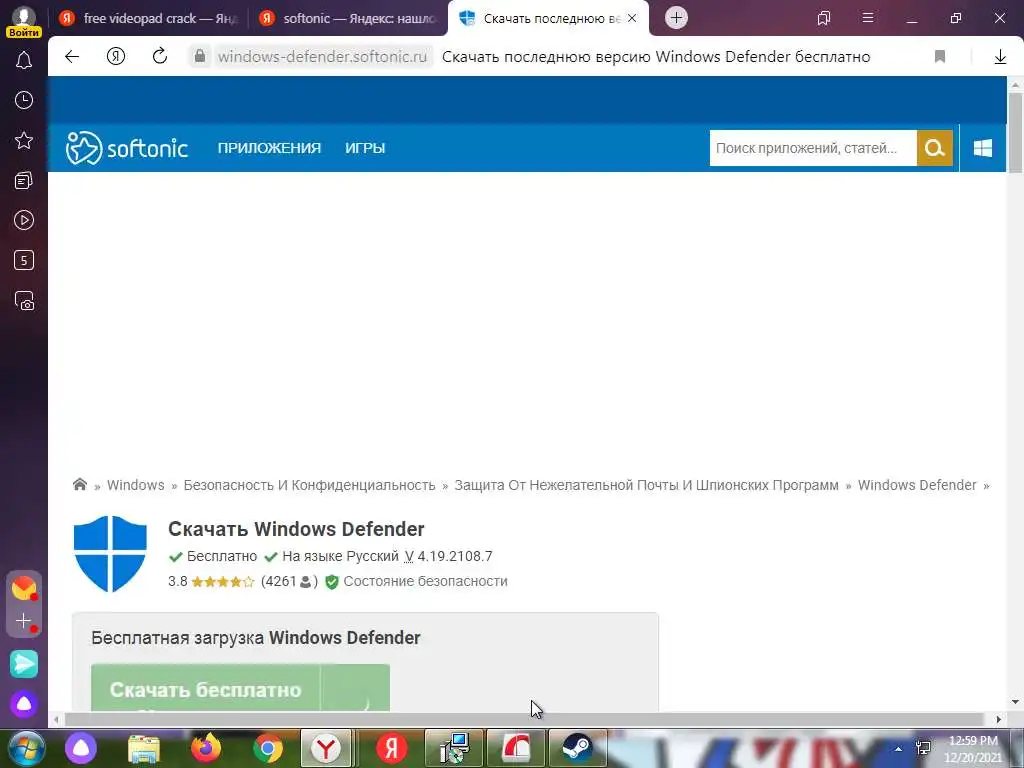Open the Windows Start button
The height and width of the screenshot is (768, 1024).
coord(26,748)
